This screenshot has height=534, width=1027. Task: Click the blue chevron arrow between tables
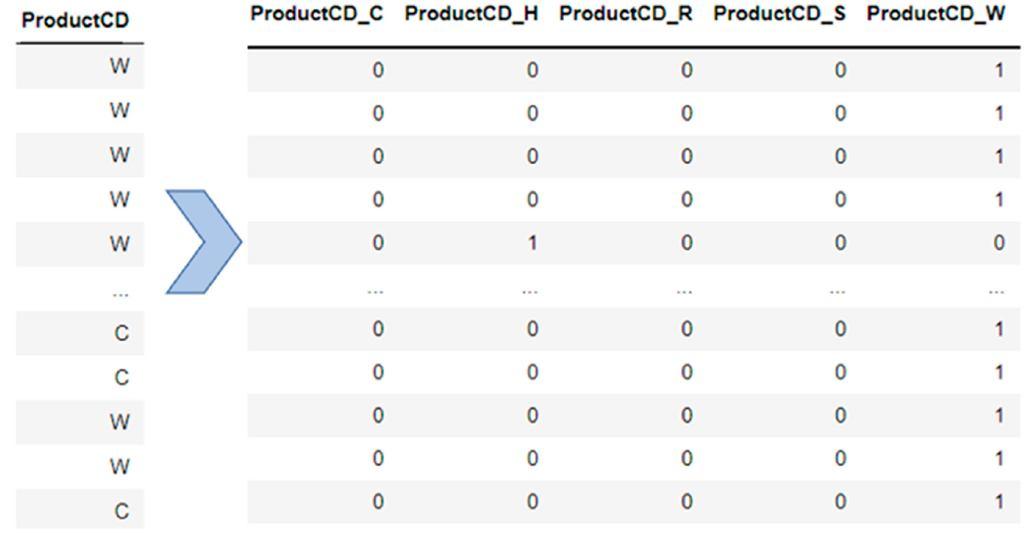[203, 241]
